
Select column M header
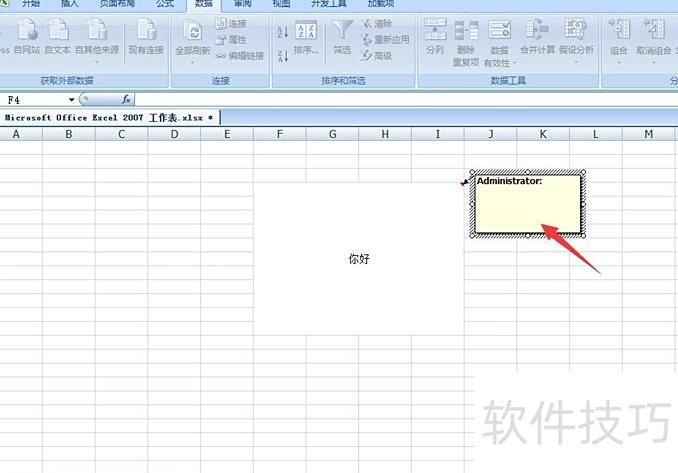click(x=649, y=134)
